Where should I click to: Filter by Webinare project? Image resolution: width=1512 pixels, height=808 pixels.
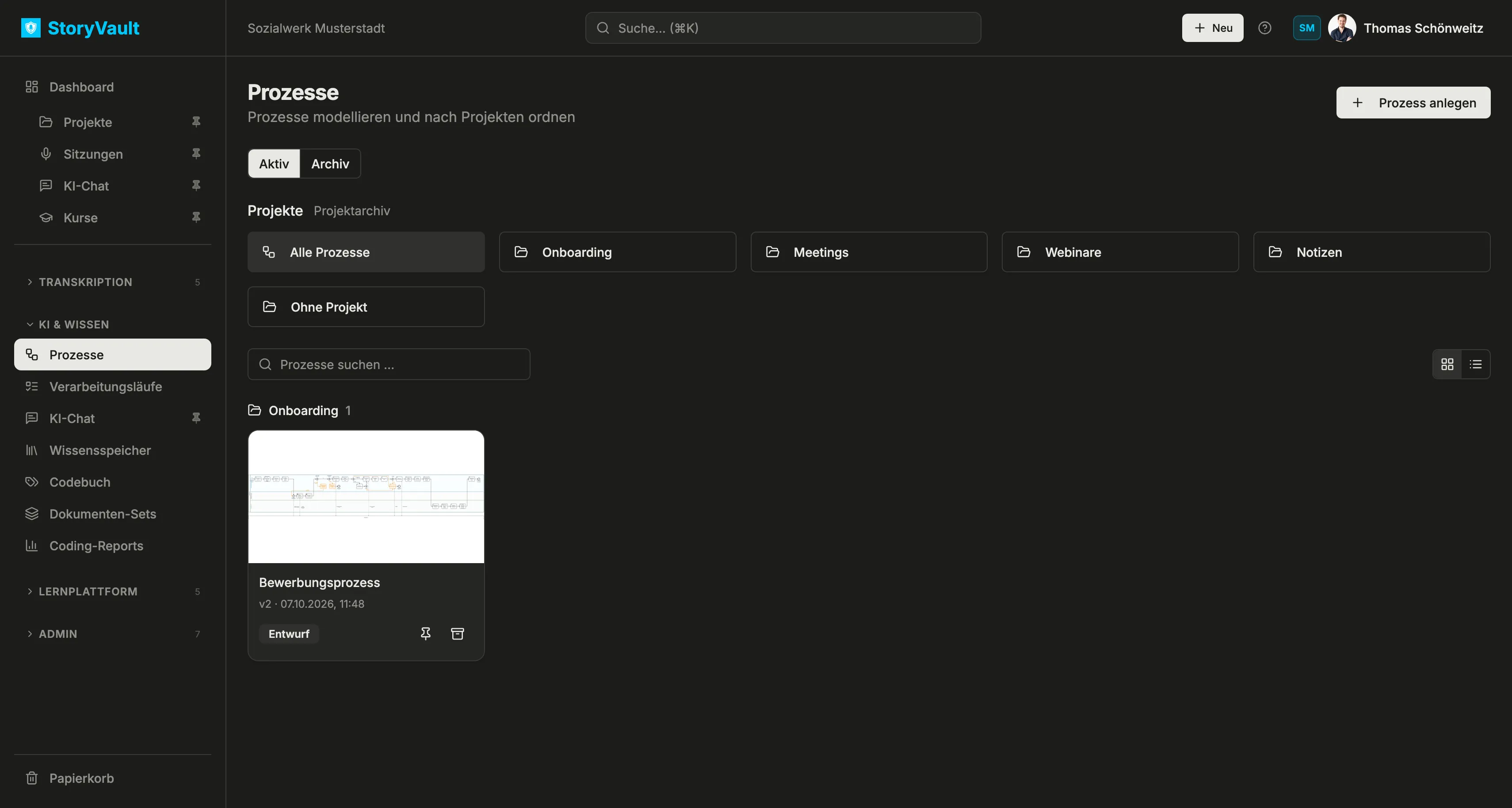1120,252
